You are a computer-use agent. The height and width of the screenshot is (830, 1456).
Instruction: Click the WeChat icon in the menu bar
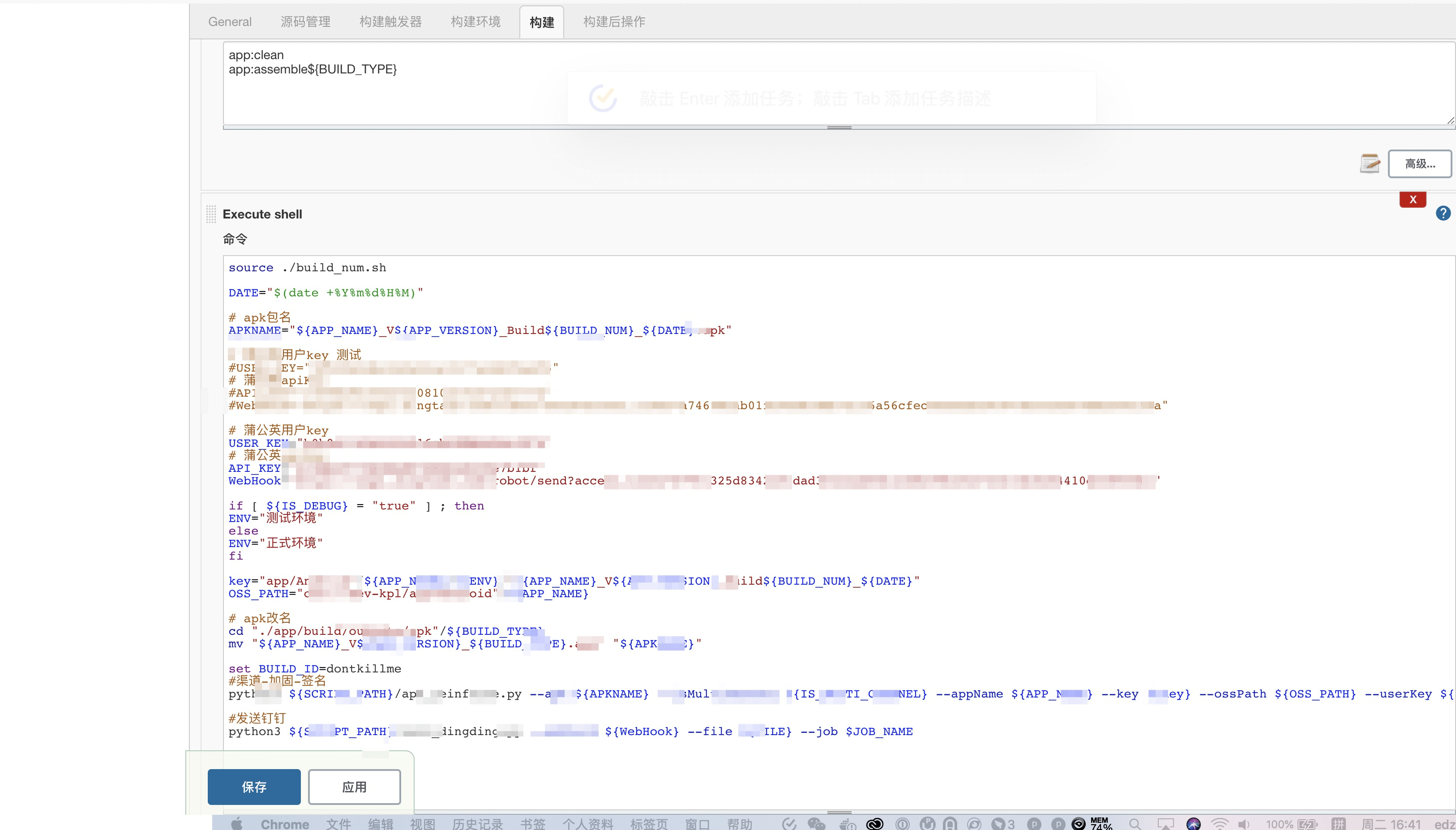[816, 824]
